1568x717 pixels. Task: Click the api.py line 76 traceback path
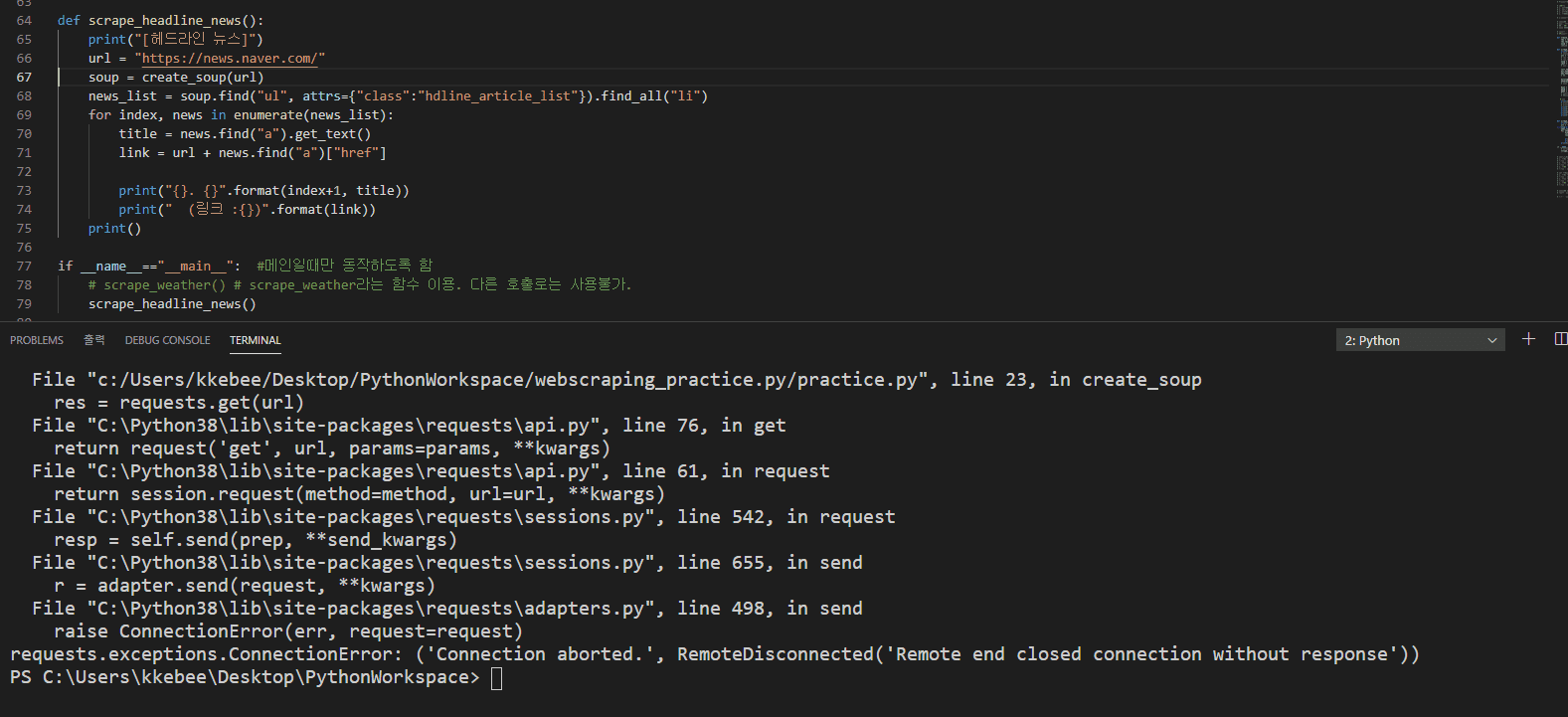coord(348,426)
